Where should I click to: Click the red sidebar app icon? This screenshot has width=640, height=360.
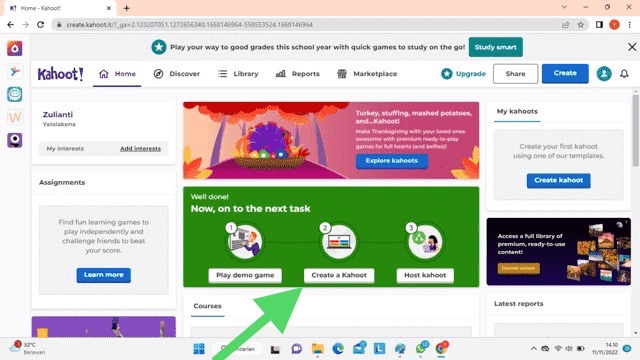pyautogui.click(x=15, y=49)
